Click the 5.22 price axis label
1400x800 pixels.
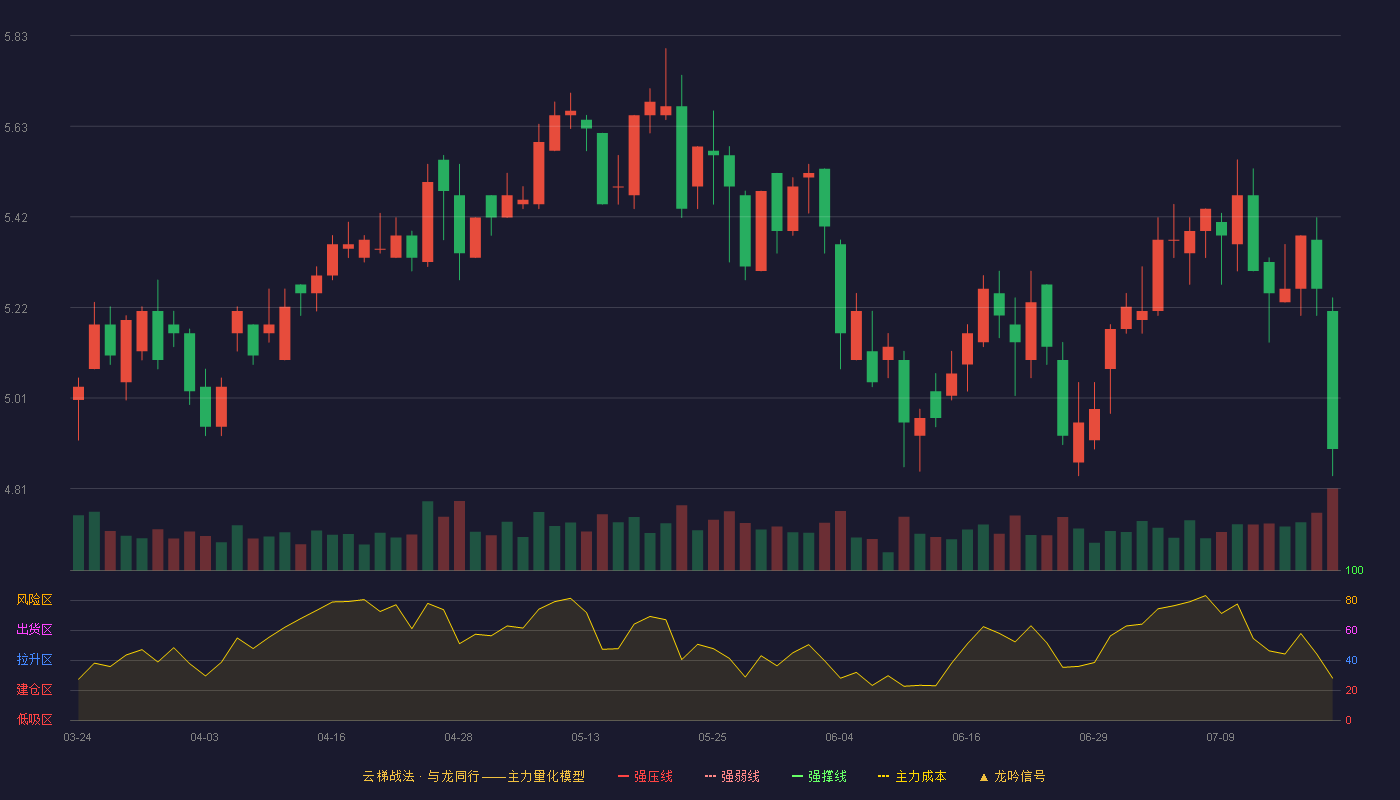click(x=16, y=308)
